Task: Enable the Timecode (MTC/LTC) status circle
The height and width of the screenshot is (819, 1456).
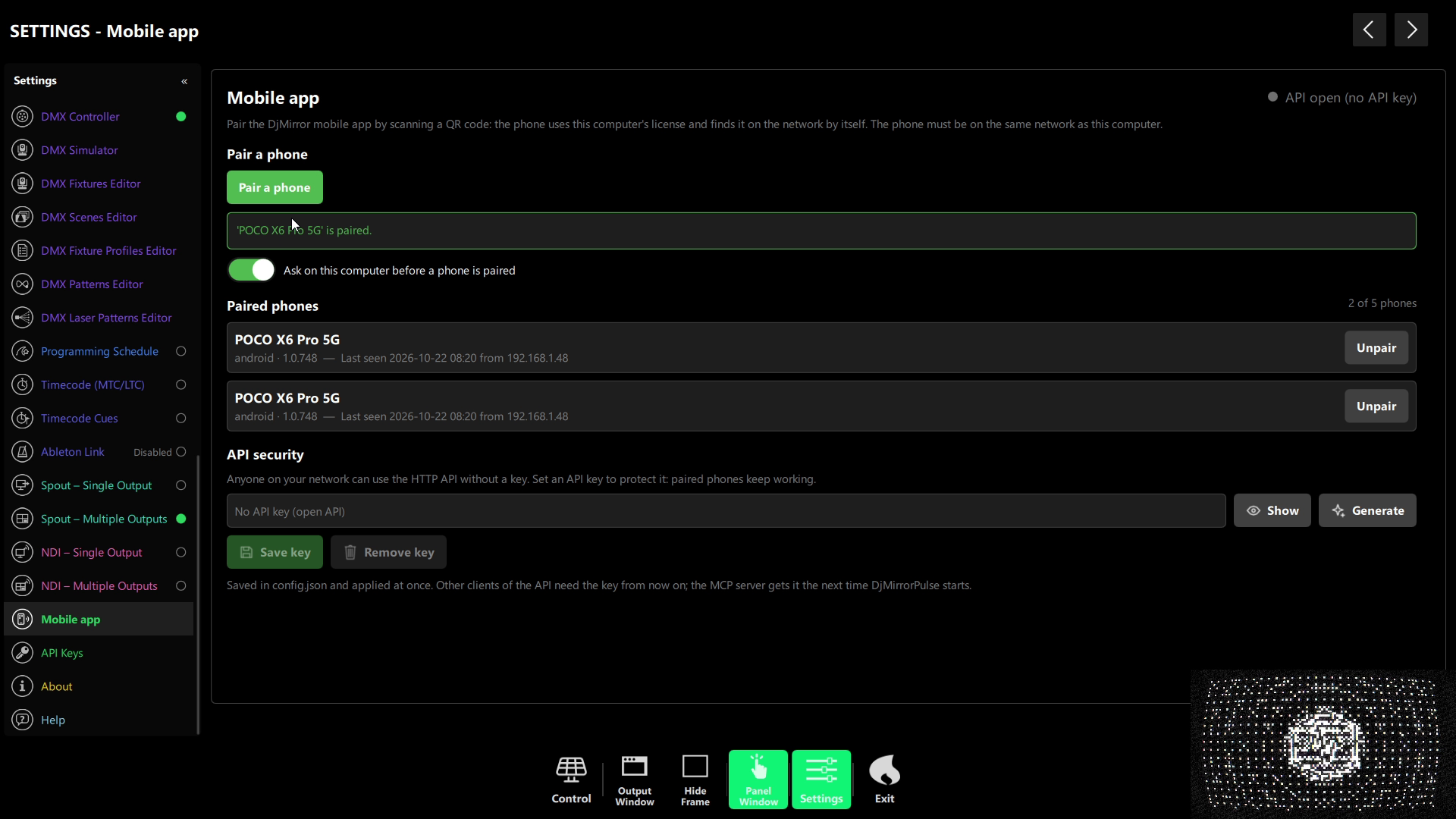Action: tap(181, 384)
